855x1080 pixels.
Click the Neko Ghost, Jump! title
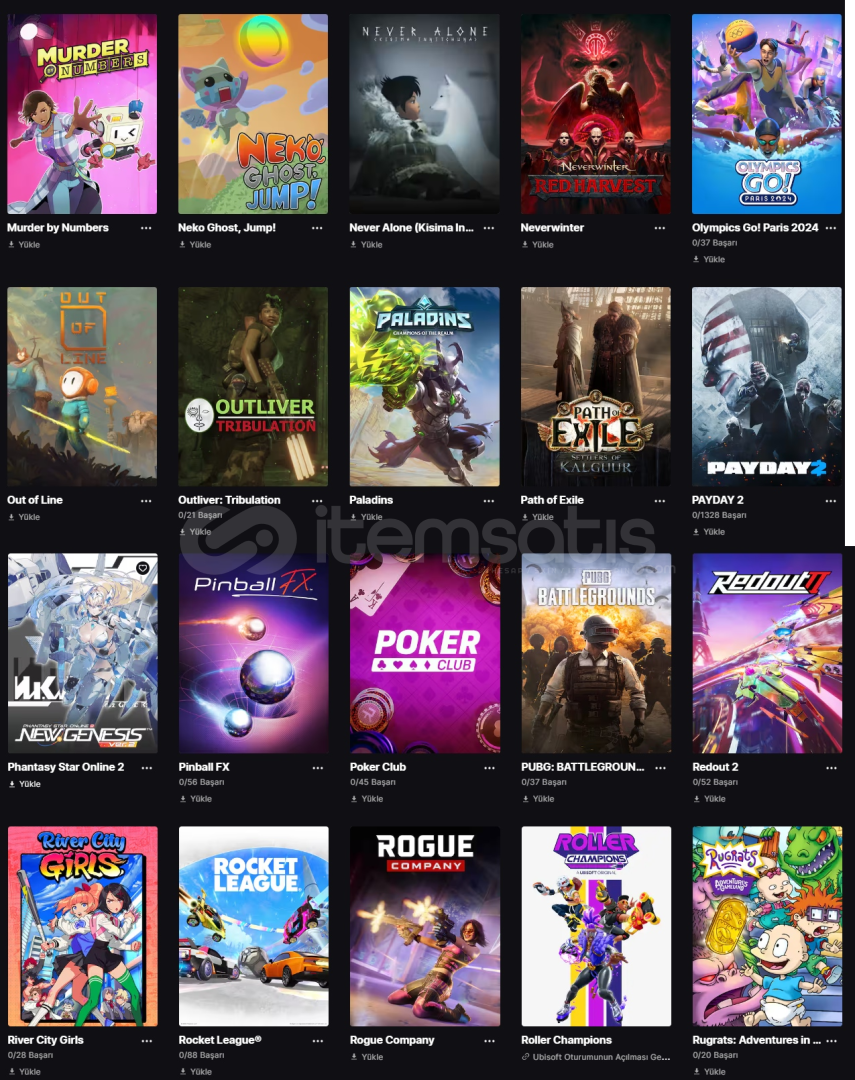[x=227, y=227]
